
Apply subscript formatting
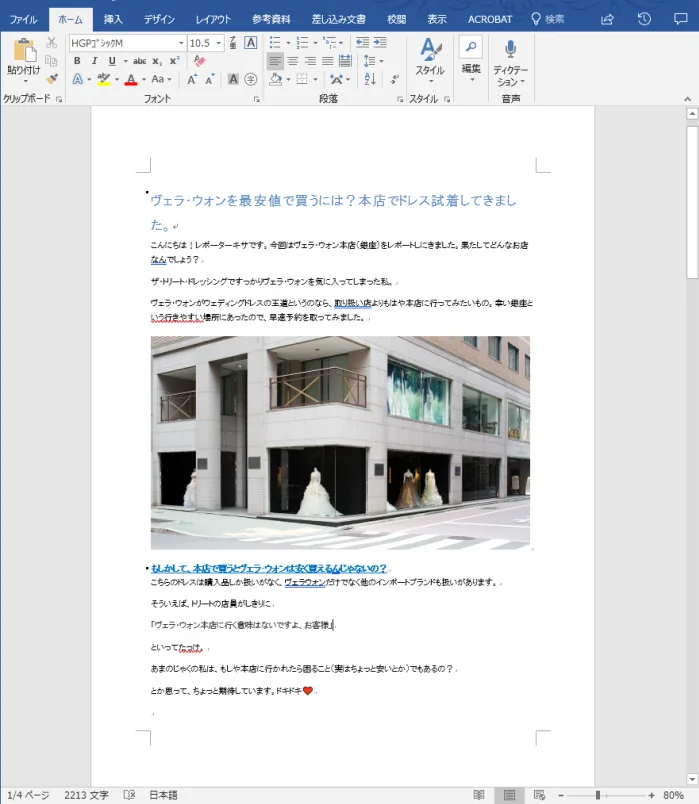click(x=157, y=61)
